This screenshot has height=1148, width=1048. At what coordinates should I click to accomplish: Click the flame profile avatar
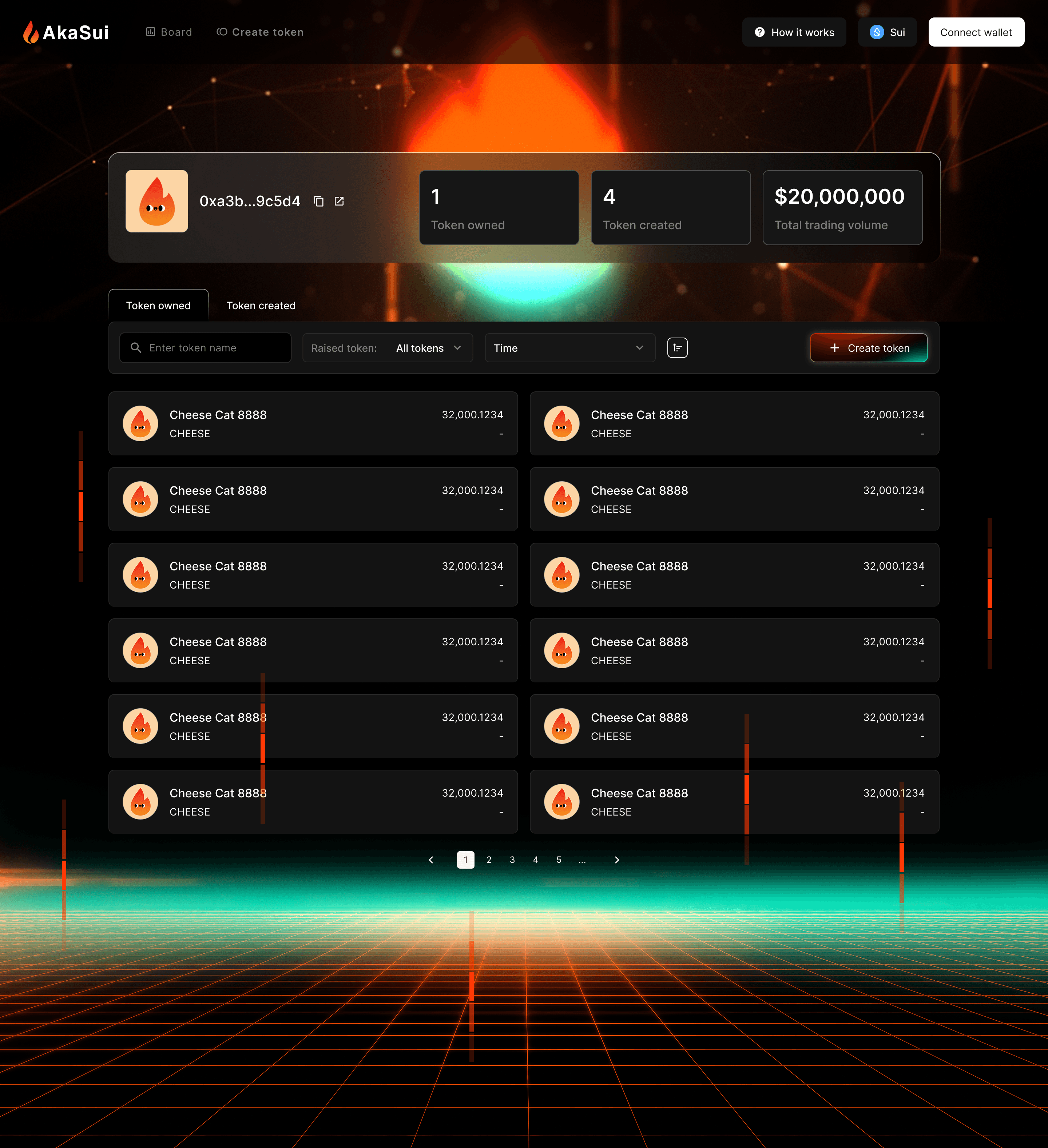coord(156,201)
